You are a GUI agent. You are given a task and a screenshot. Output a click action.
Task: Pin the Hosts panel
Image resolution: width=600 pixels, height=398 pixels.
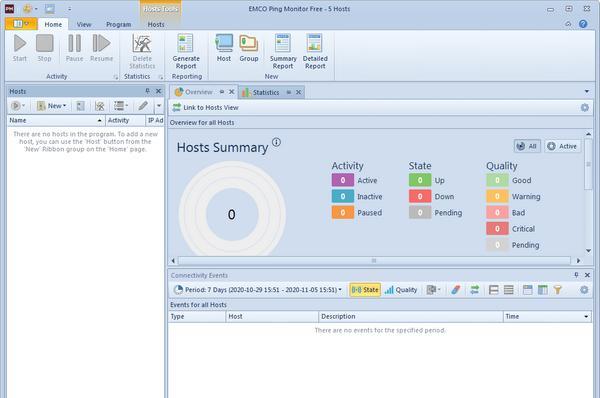click(148, 91)
